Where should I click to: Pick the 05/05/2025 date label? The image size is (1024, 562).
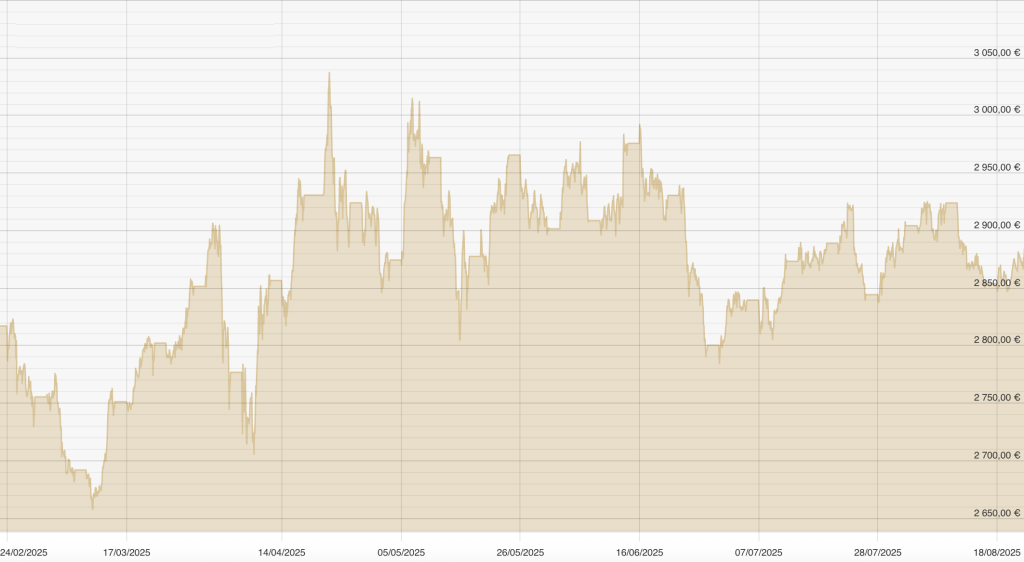tap(401, 551)
